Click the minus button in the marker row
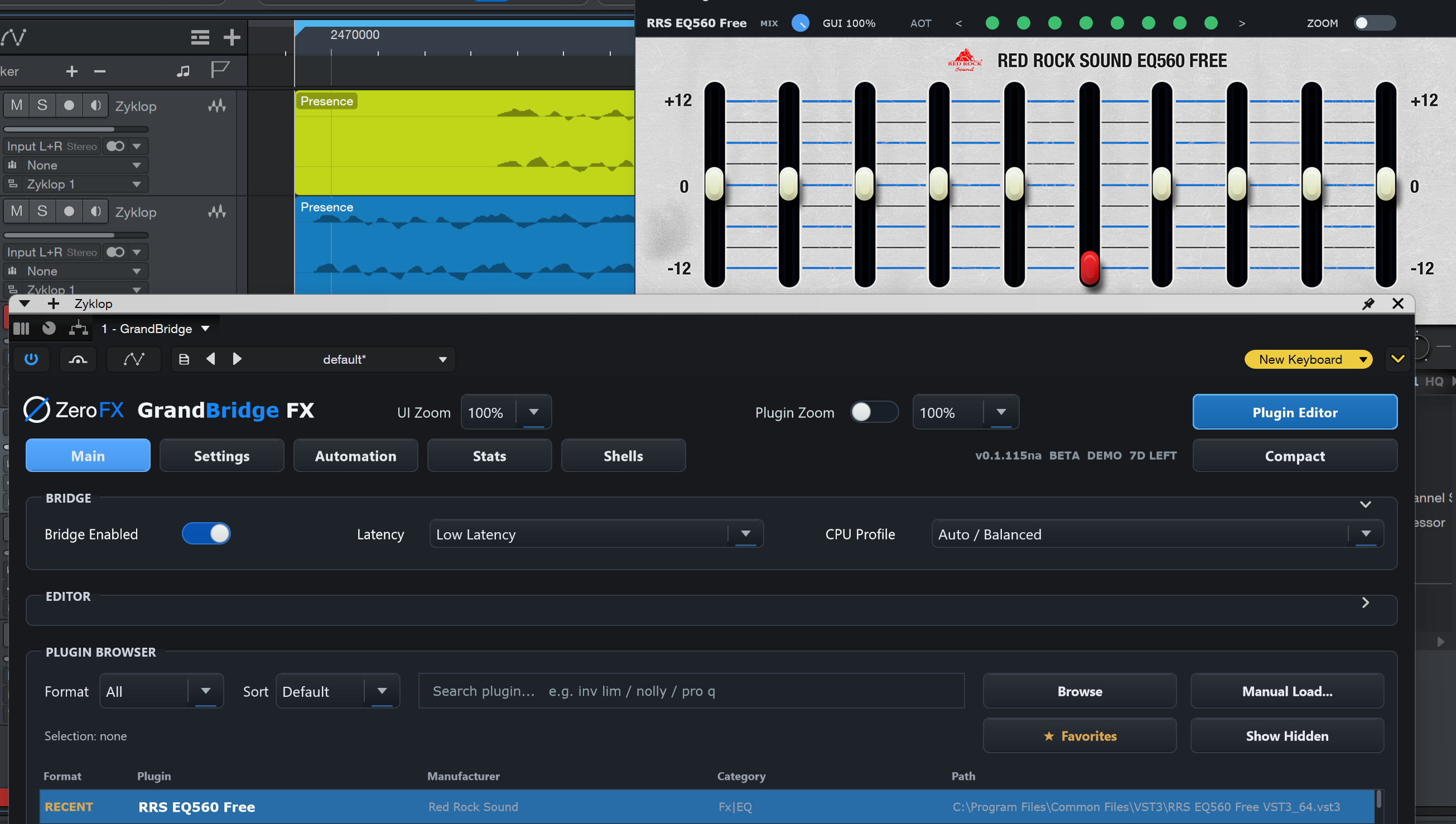The height and width of the screenshot is (824, 1456). coord(100,71)
